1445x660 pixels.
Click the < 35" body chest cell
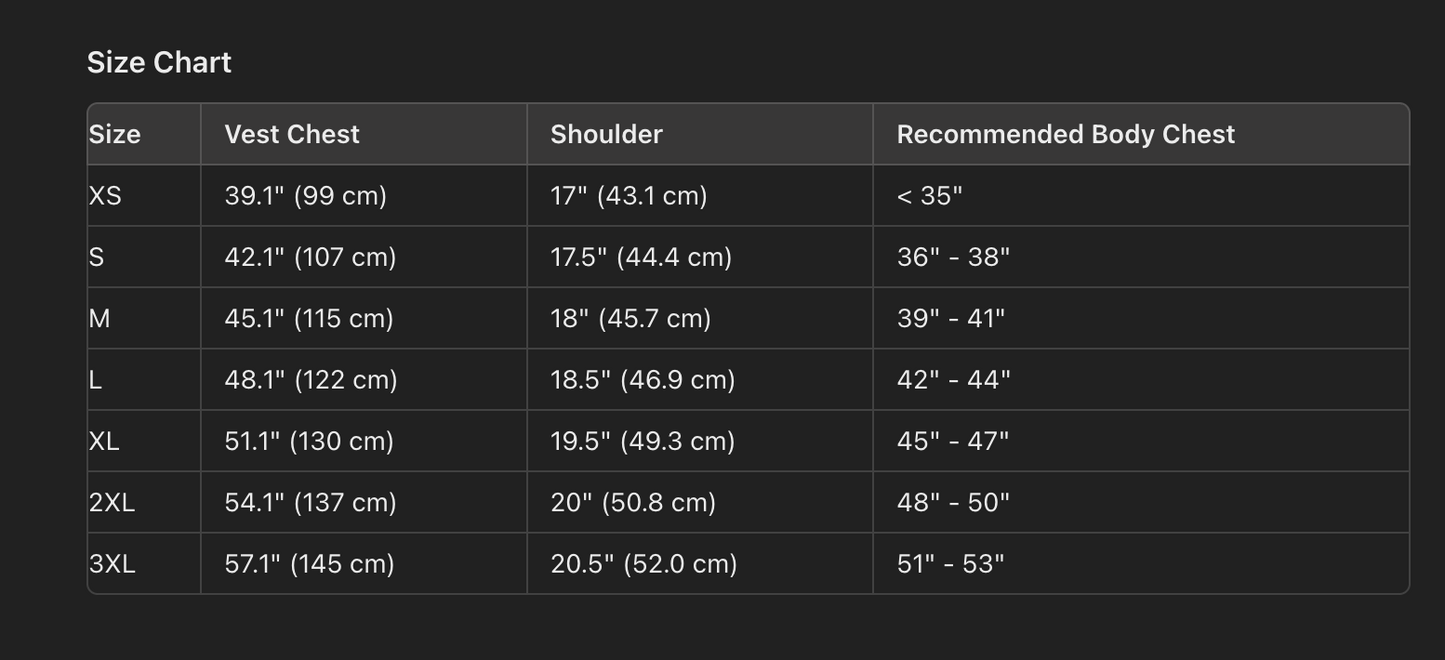(x=929, y=196)
